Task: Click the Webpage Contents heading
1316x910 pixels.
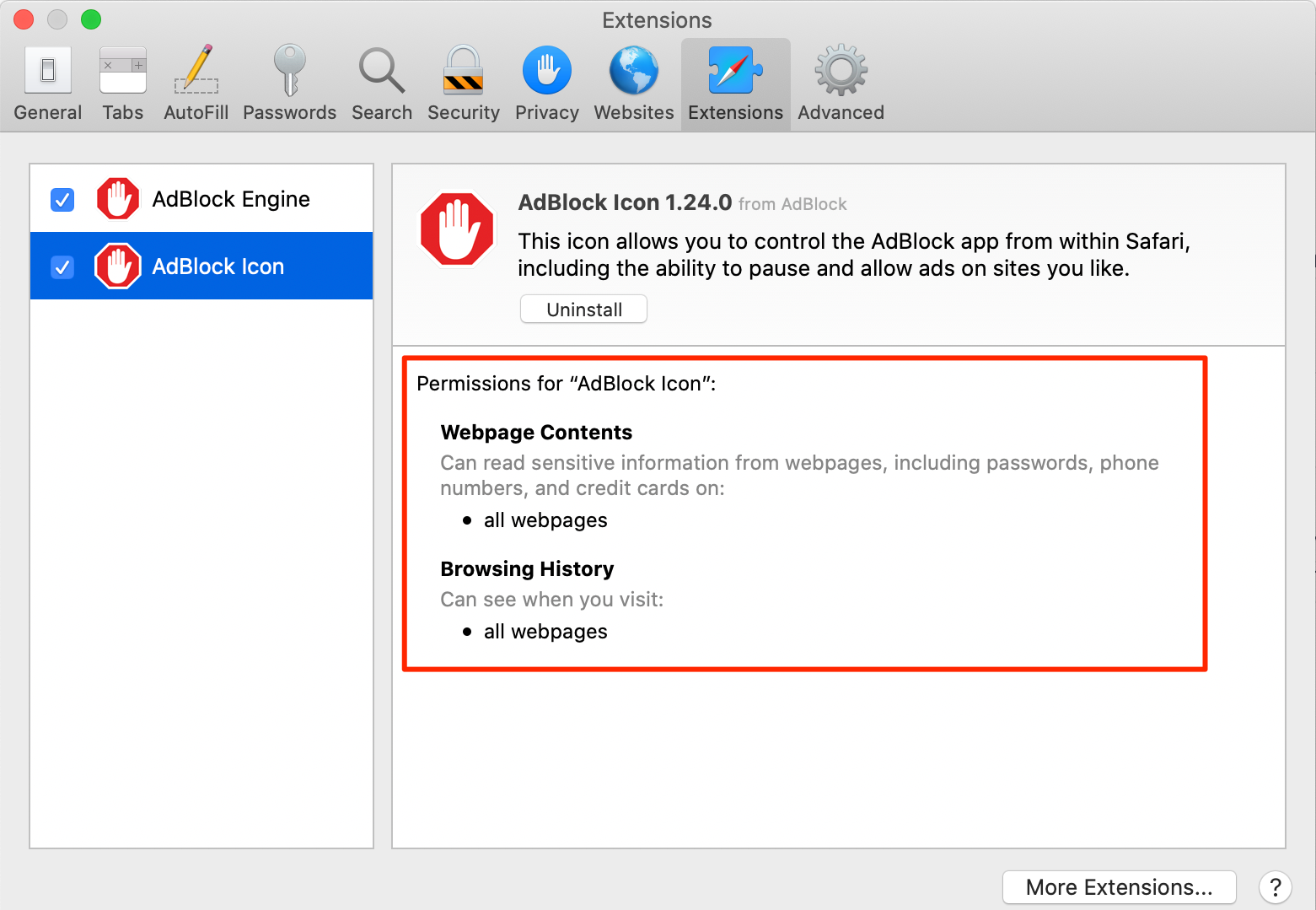Action: pos(536,433)
